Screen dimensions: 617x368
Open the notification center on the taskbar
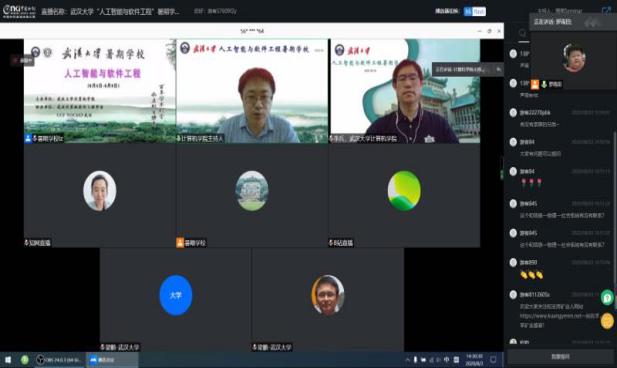(493, 360)
